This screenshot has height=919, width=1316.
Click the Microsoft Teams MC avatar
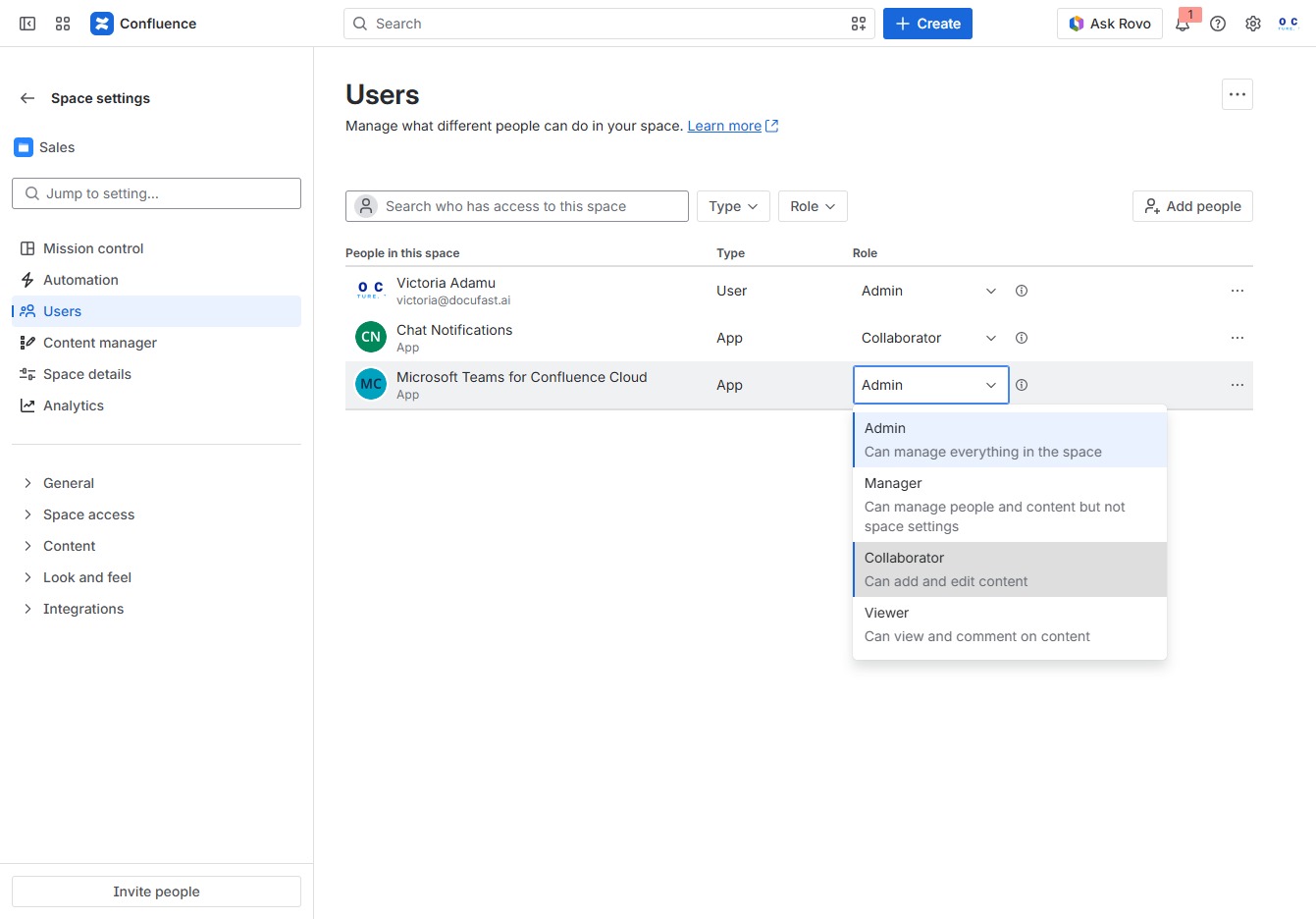click(x=371, y=384)
